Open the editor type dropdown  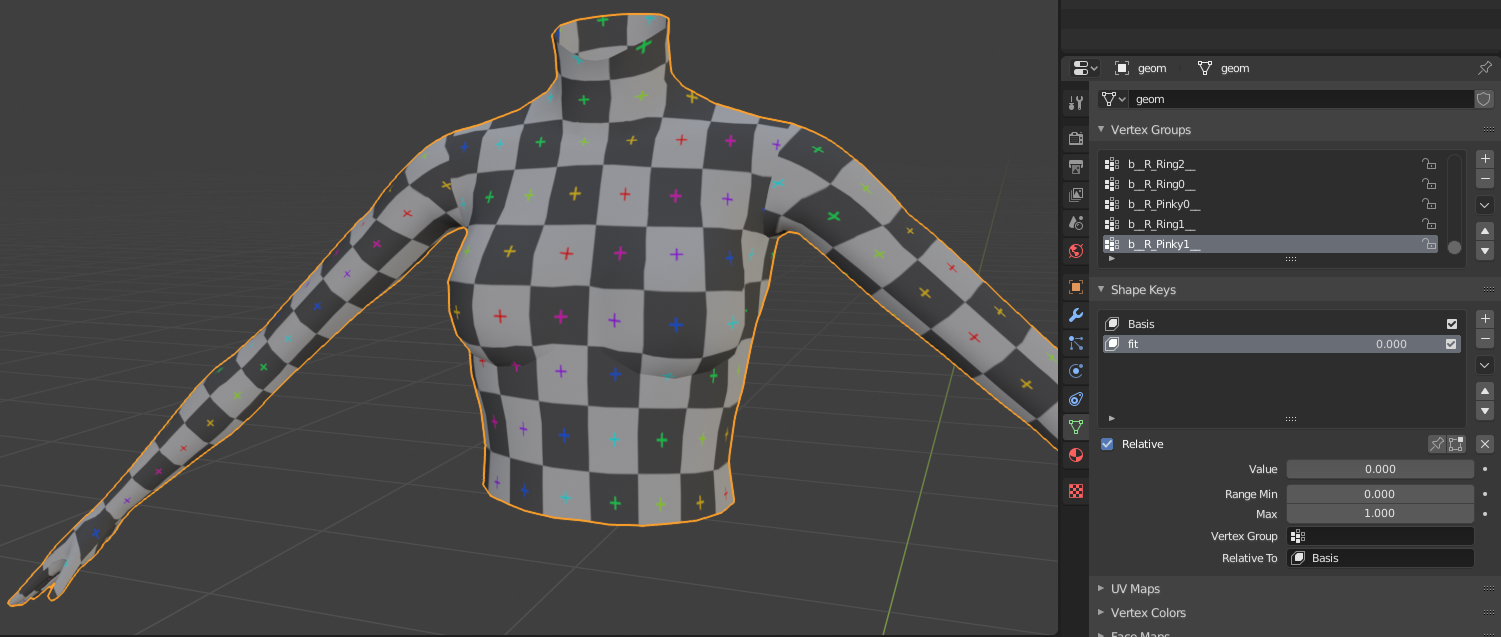pyautogui.click(x=1084, y=68)
